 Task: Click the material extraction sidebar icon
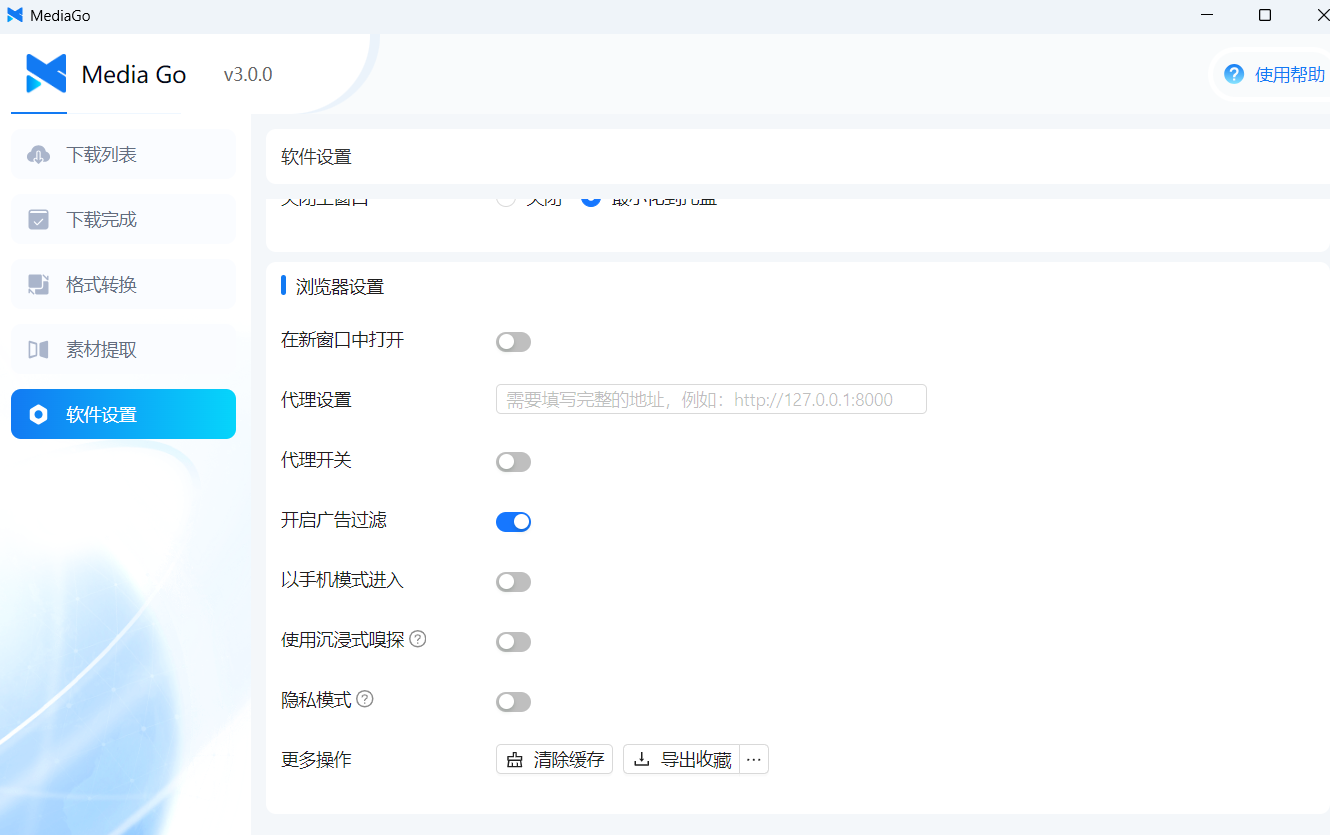click(38, 350)
